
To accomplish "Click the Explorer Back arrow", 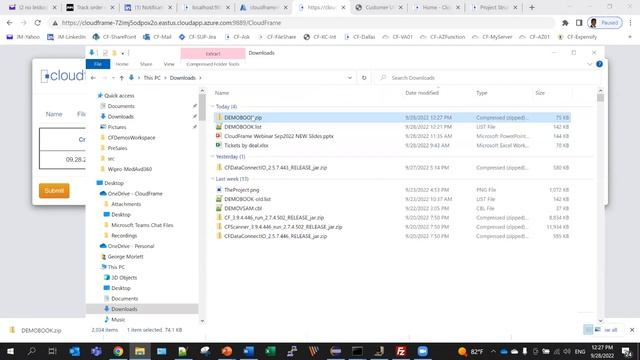I will pyautogui.click(x=93, y=78).
